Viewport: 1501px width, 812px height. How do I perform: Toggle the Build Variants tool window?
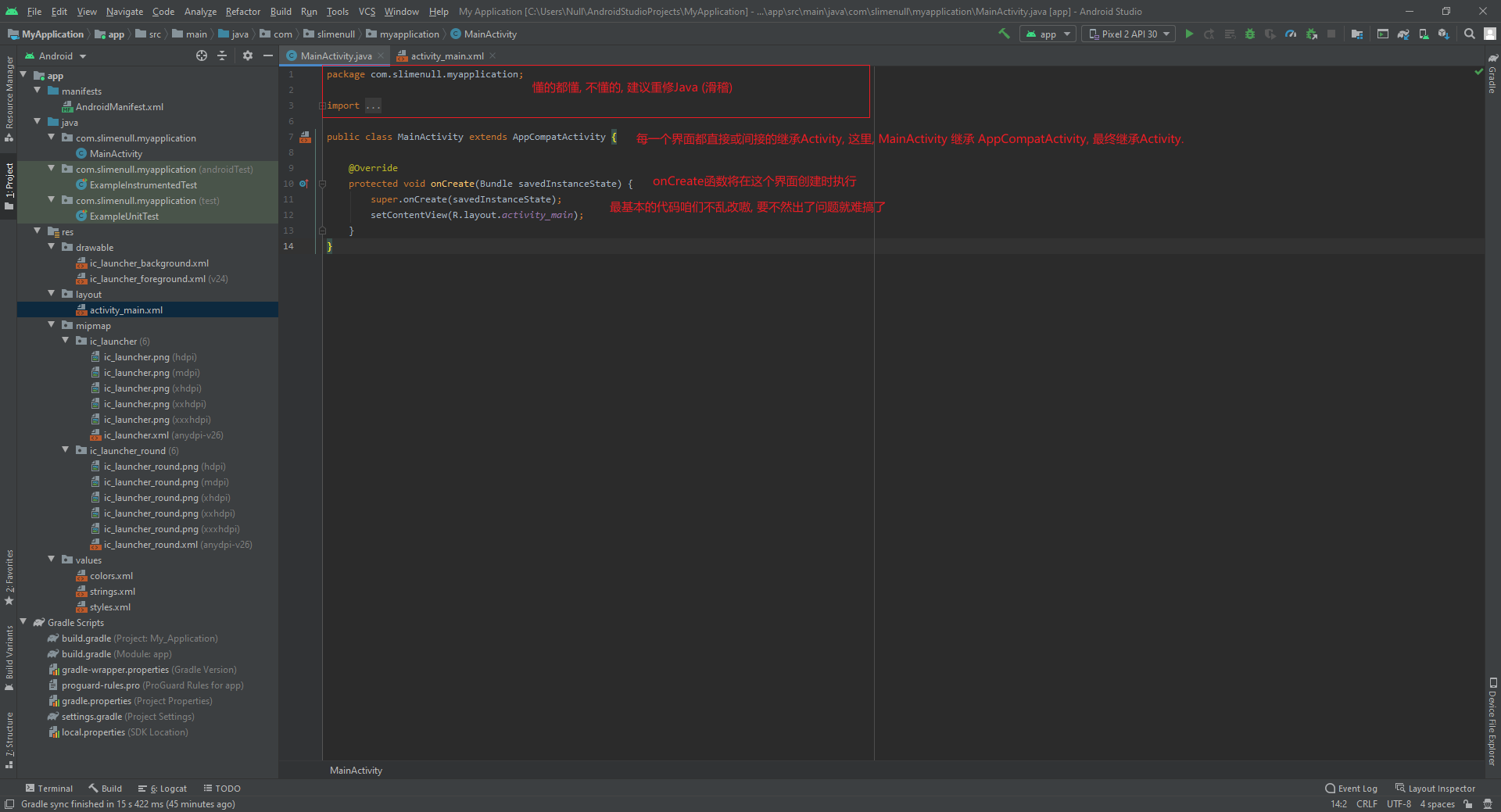click(x=9, y=657)
